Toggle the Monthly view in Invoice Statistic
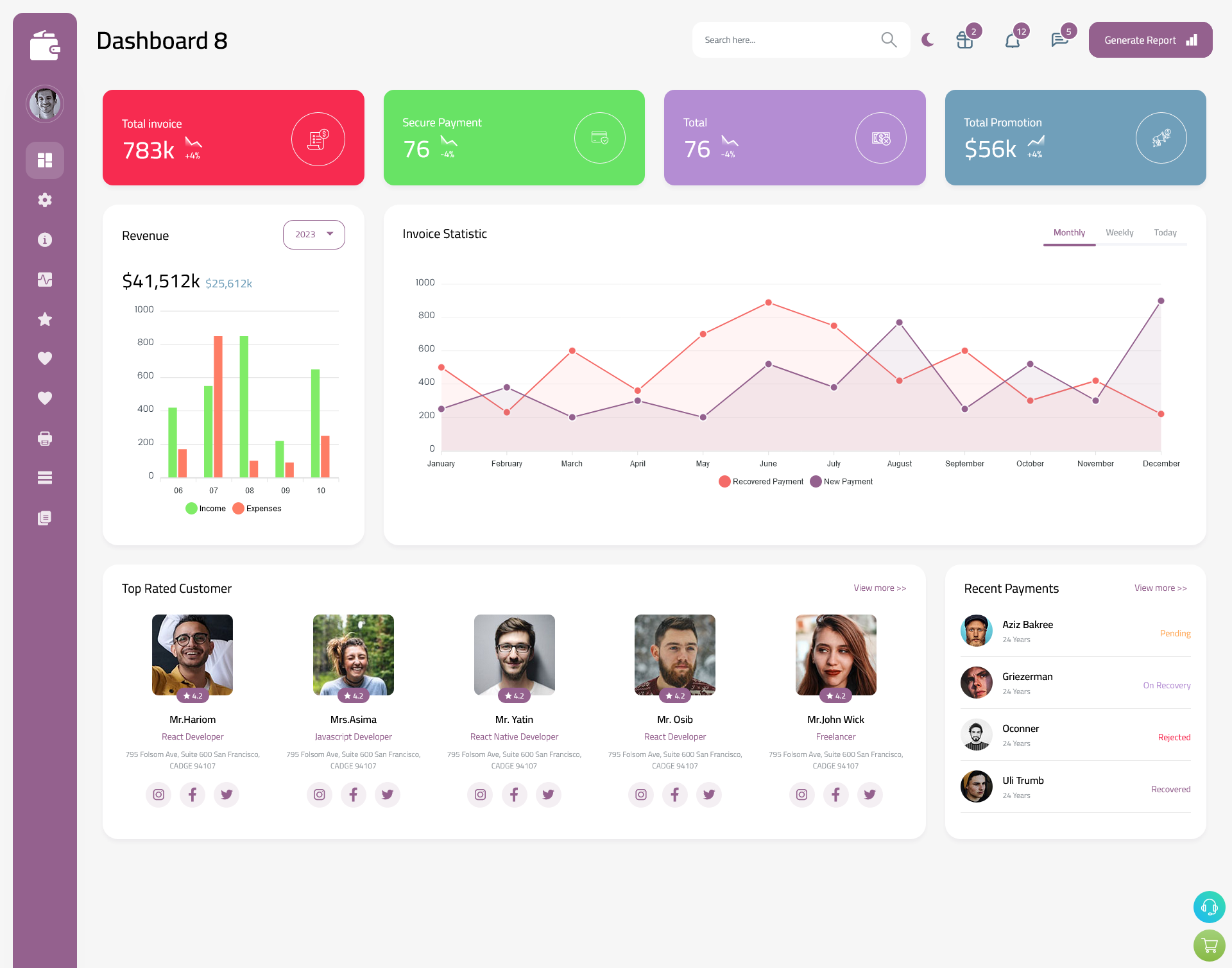Viewport: 1232px width, 968px height. coord(1069,232)
